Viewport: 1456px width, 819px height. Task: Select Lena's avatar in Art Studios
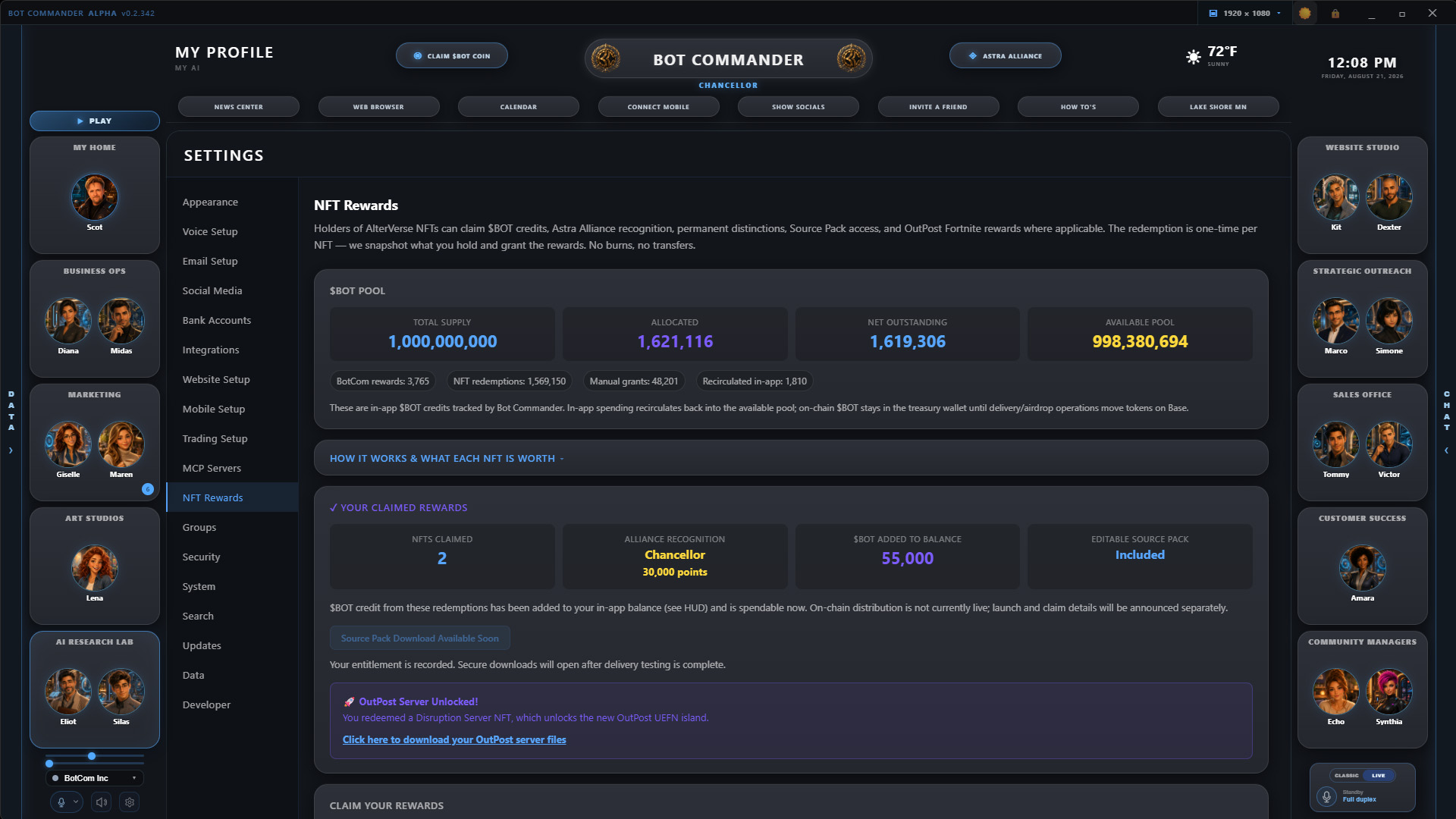click(x=95, y=568)
